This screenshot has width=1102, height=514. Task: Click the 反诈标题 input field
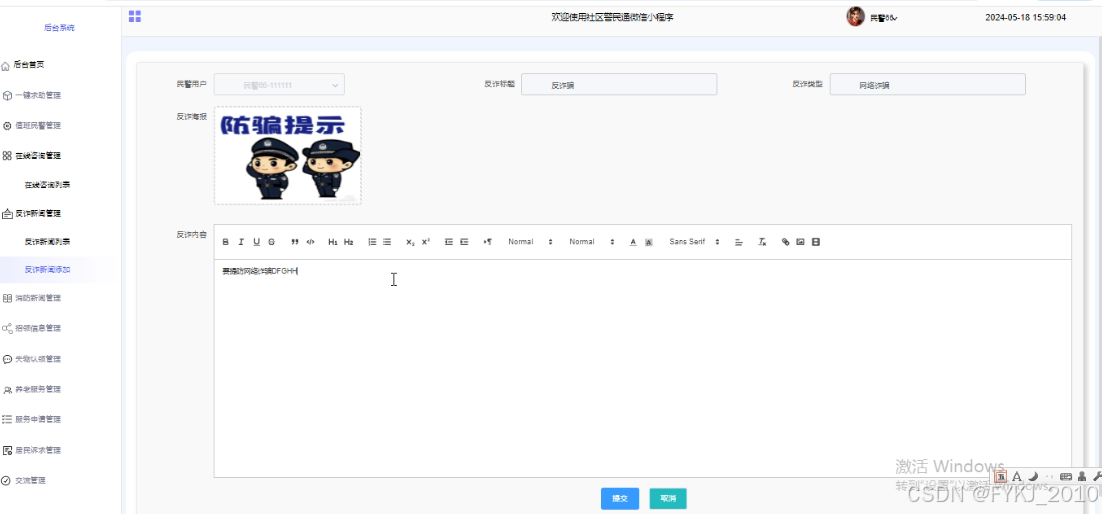[618, 84]
